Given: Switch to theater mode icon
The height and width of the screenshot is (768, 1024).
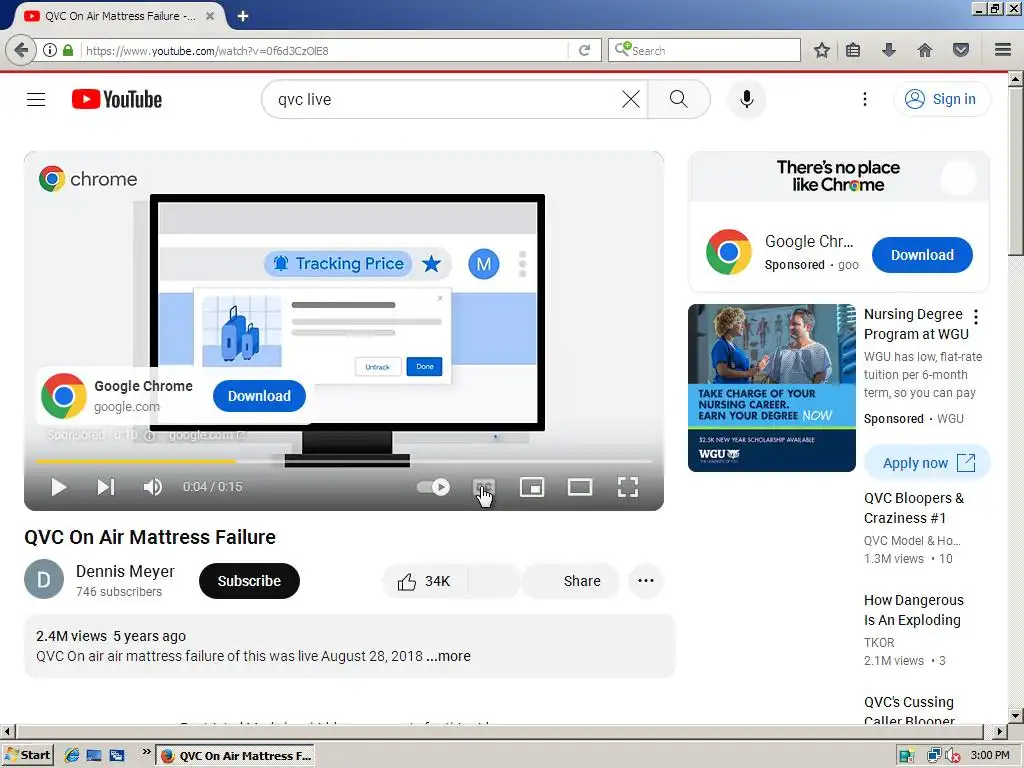Looking at the screenshot, I should coord(580,487).
